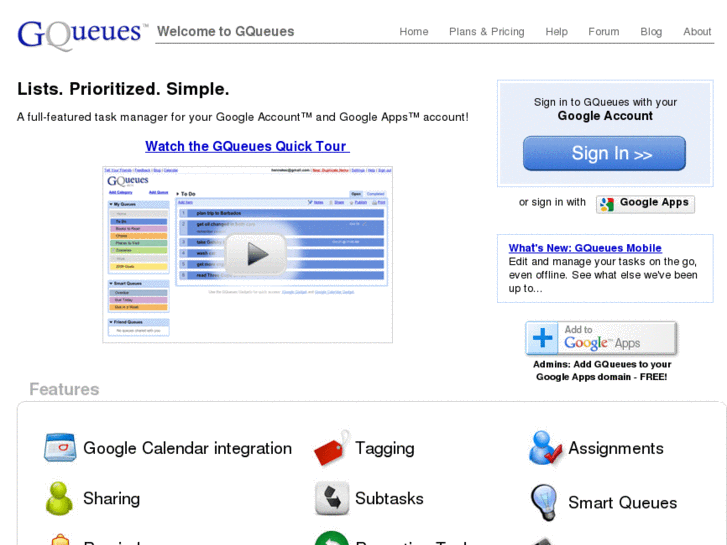The height and width of the screenshot is (545, 727).
Task: Click the blue plus icon on the Add to Google Apps button
Action: [542, 338]
